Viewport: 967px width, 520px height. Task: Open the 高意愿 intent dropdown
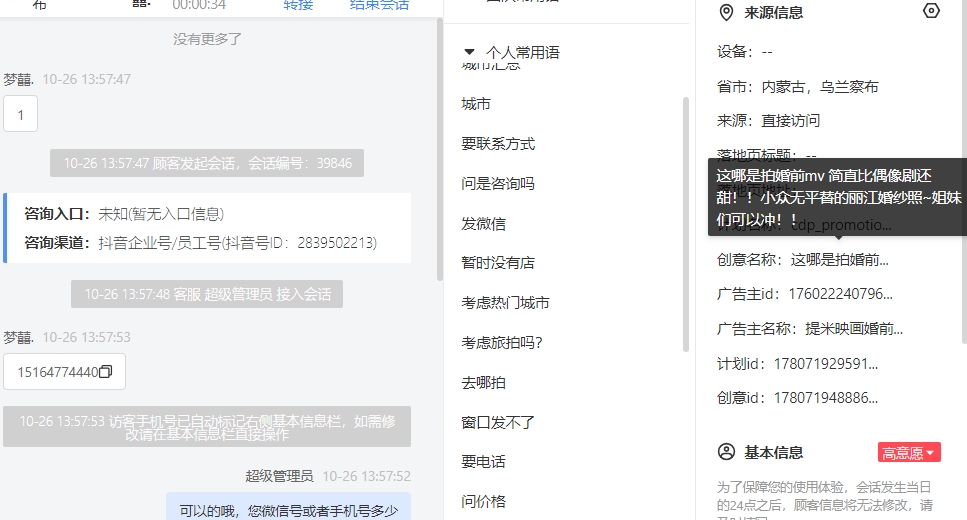tap(909, 453)
